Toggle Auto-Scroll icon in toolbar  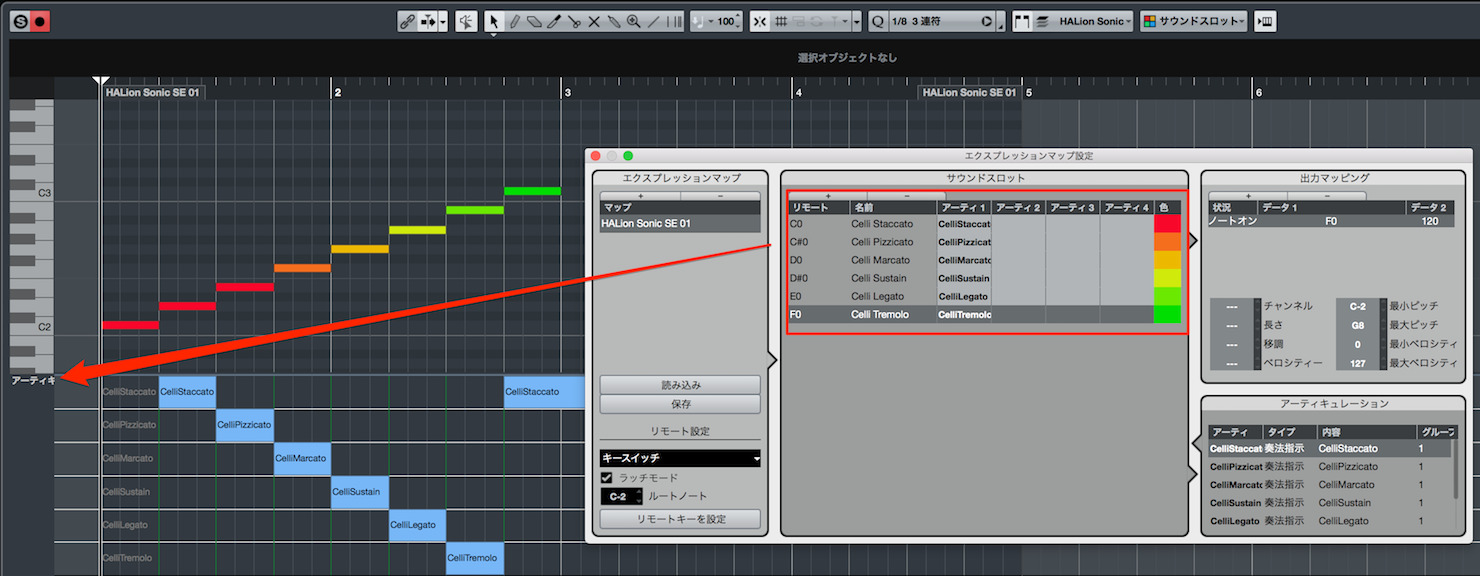pyautogui.click(x=427, y=21)
